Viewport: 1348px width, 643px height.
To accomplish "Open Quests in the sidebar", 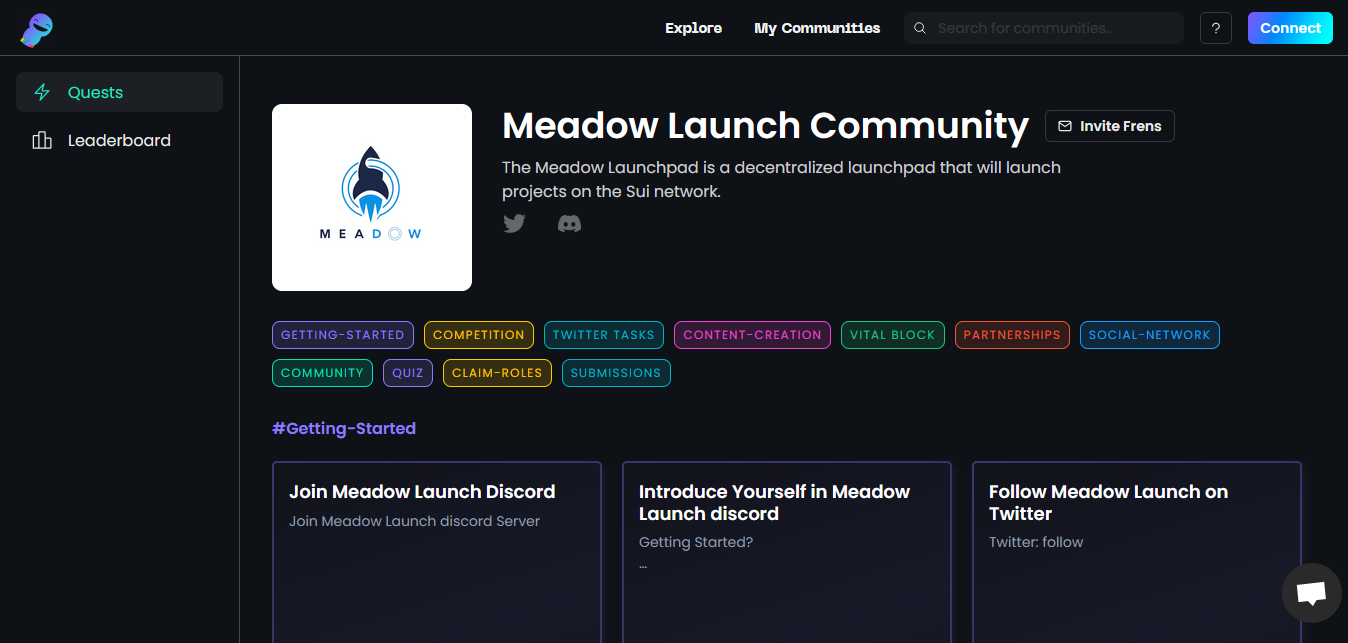I will tap(119, 92).
